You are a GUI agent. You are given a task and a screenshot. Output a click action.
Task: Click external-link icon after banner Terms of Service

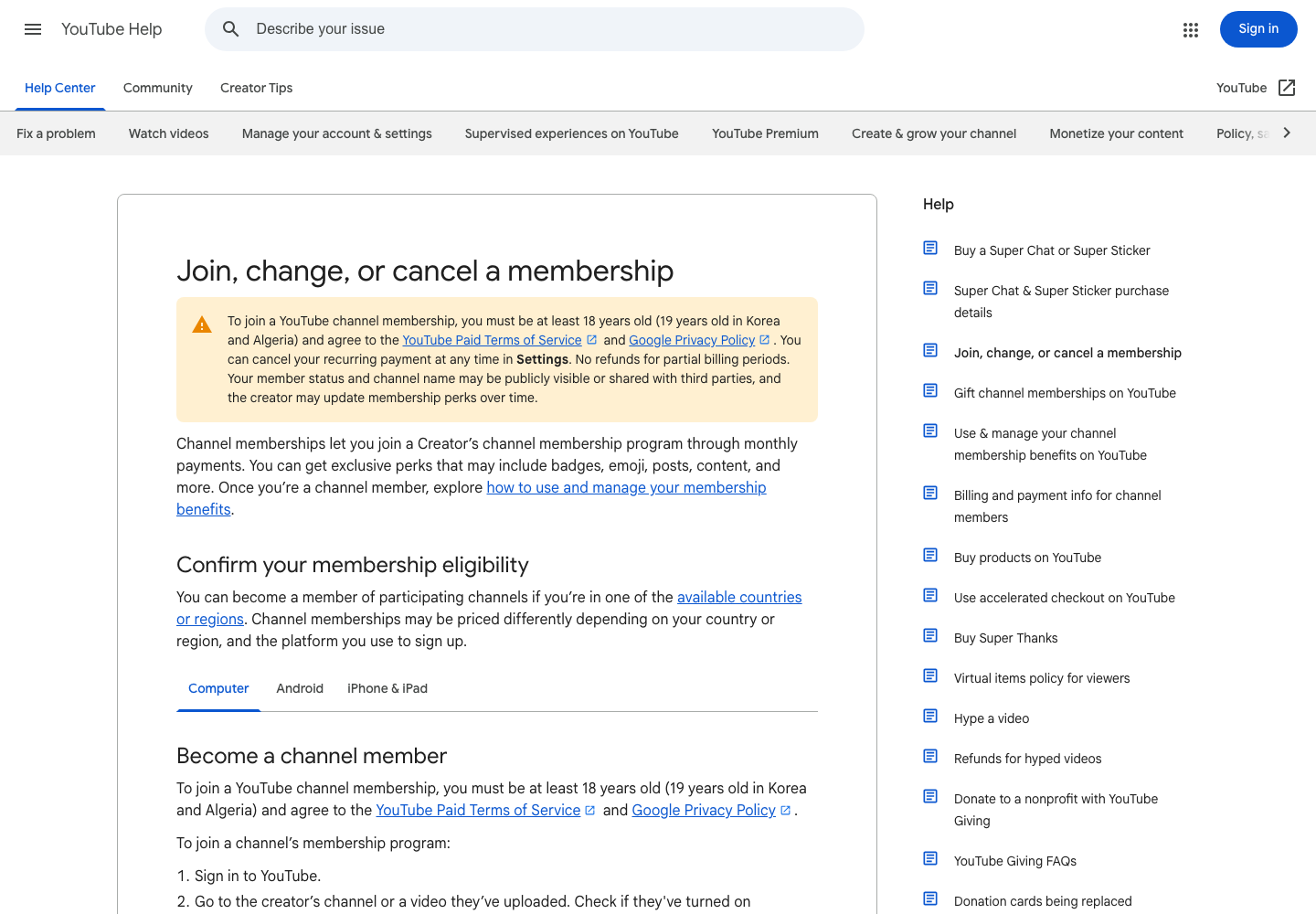pyautogui.click(x=591, y=339)
